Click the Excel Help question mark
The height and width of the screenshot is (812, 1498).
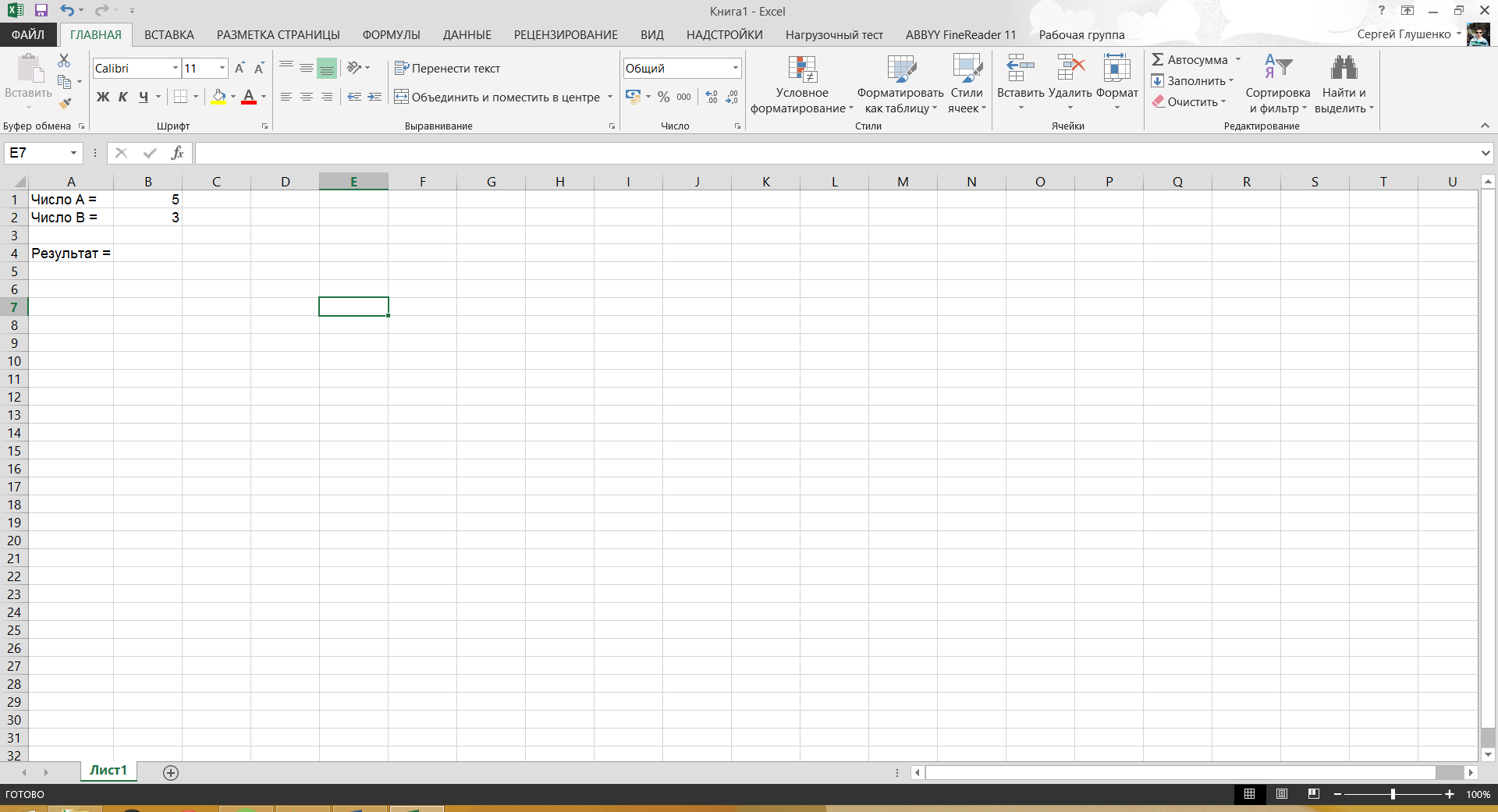1382,11
